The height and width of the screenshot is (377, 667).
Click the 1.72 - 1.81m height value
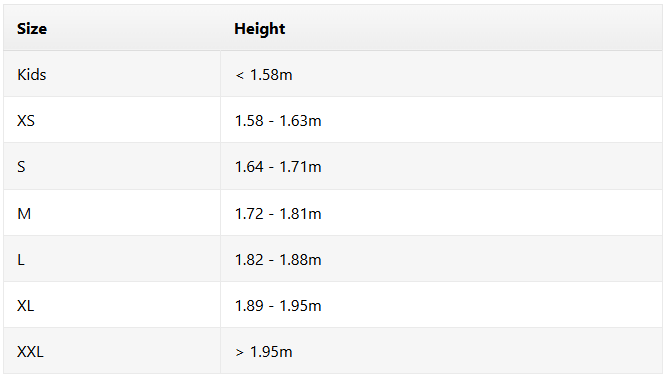pyautogui.click(x=278, y=213)
